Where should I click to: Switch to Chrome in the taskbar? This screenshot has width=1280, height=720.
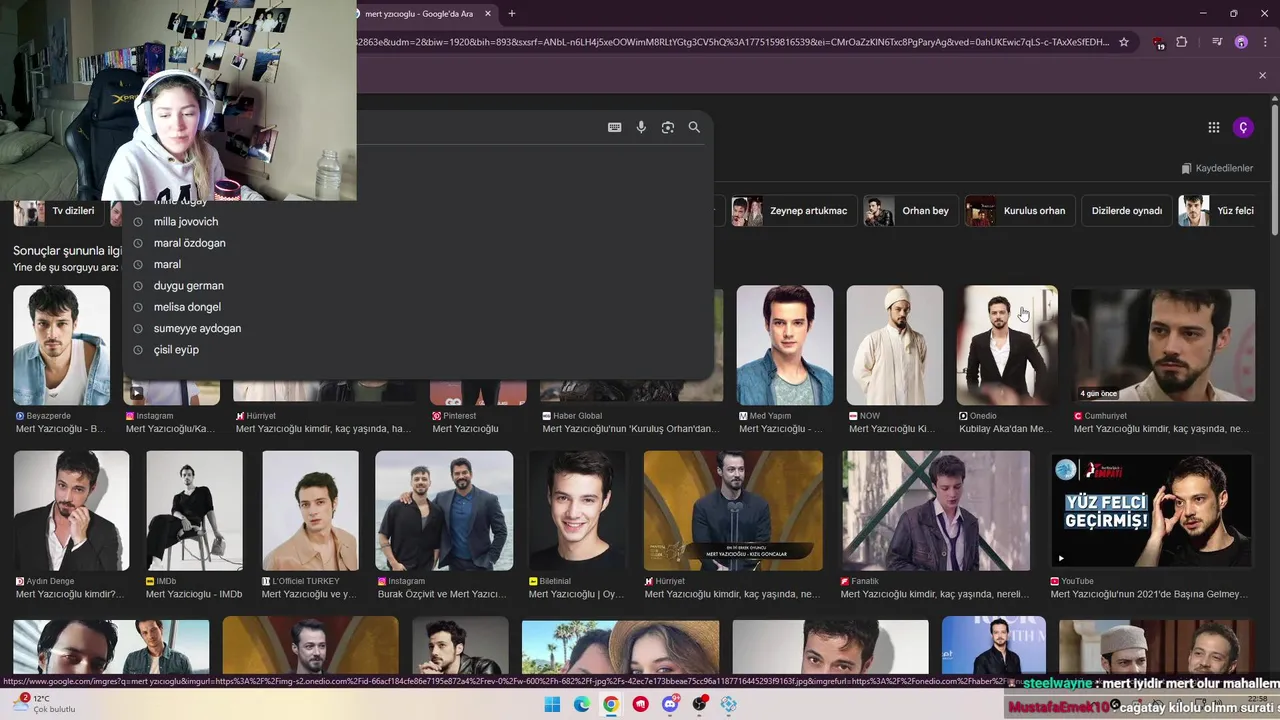point(611,704)
